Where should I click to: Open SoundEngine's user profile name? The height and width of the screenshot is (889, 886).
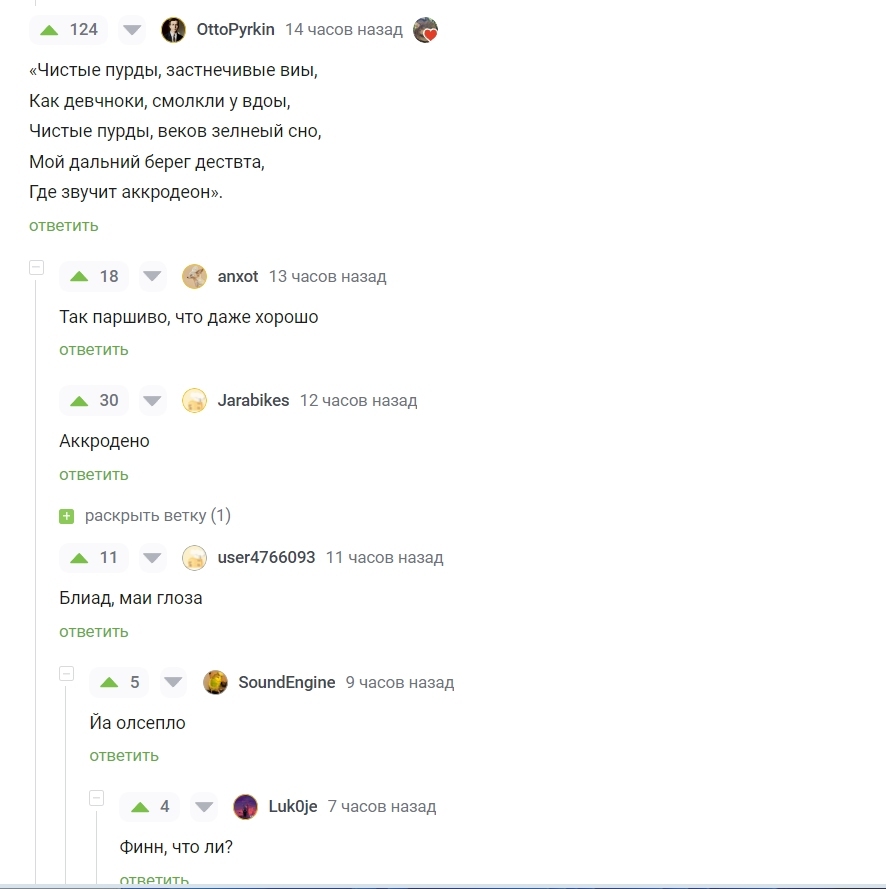click(287, 682)
